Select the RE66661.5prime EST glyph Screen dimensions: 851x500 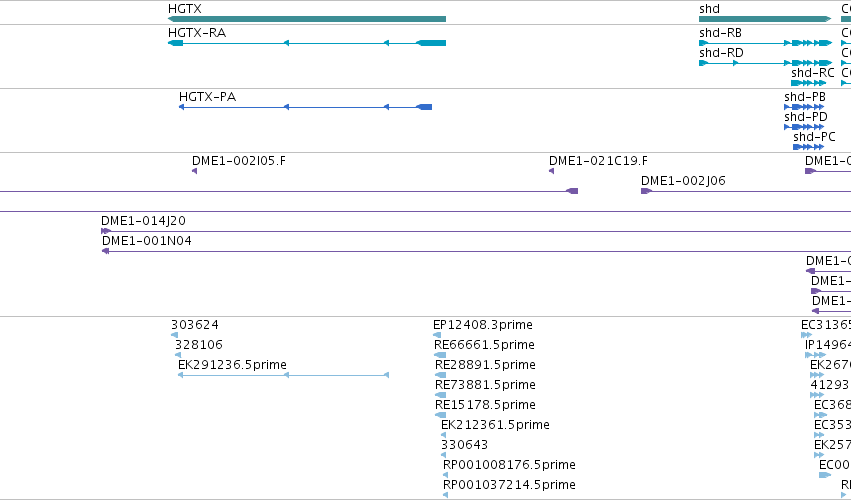click(440, 355)
